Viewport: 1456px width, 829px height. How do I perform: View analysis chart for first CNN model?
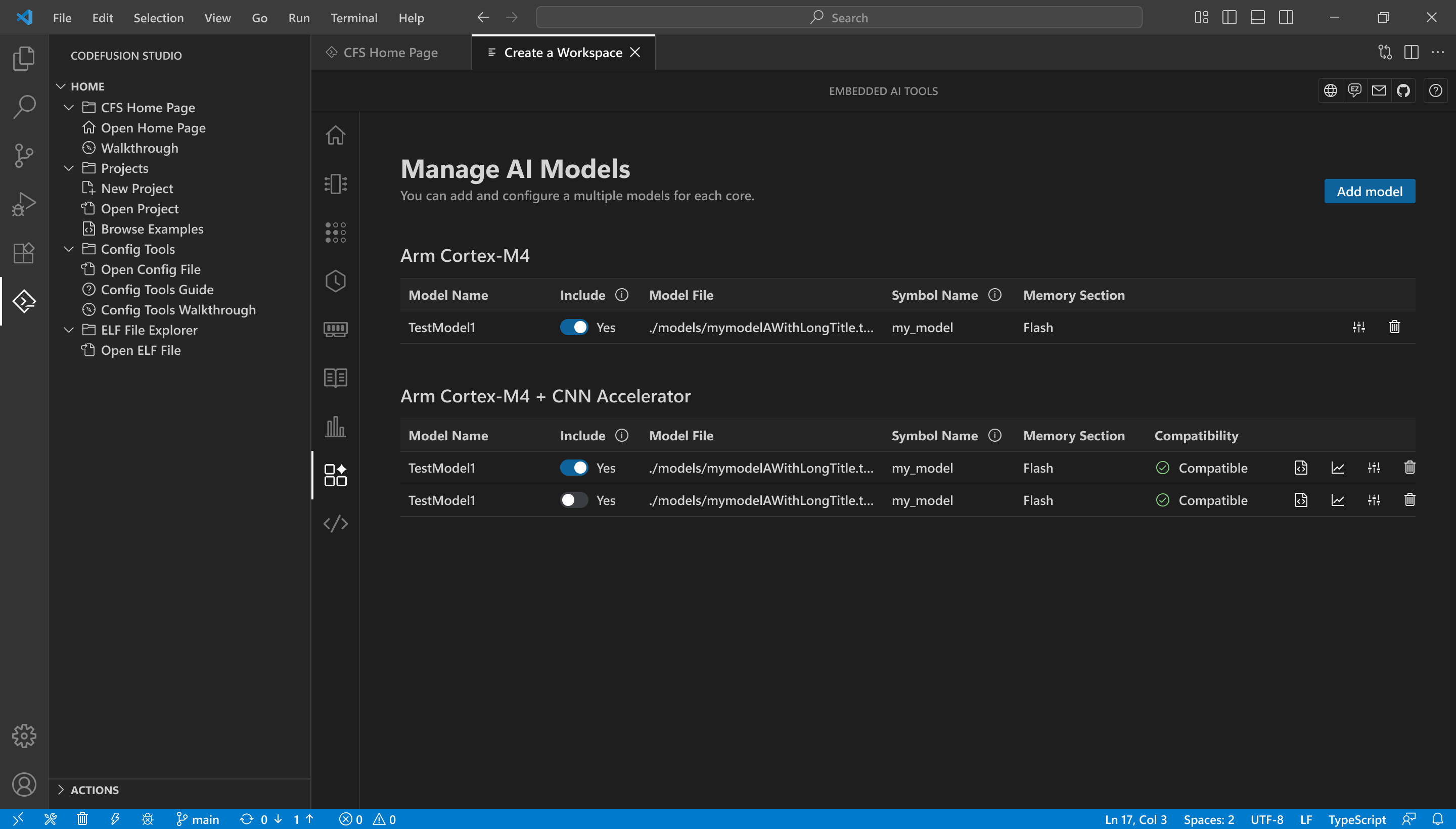1338,468
